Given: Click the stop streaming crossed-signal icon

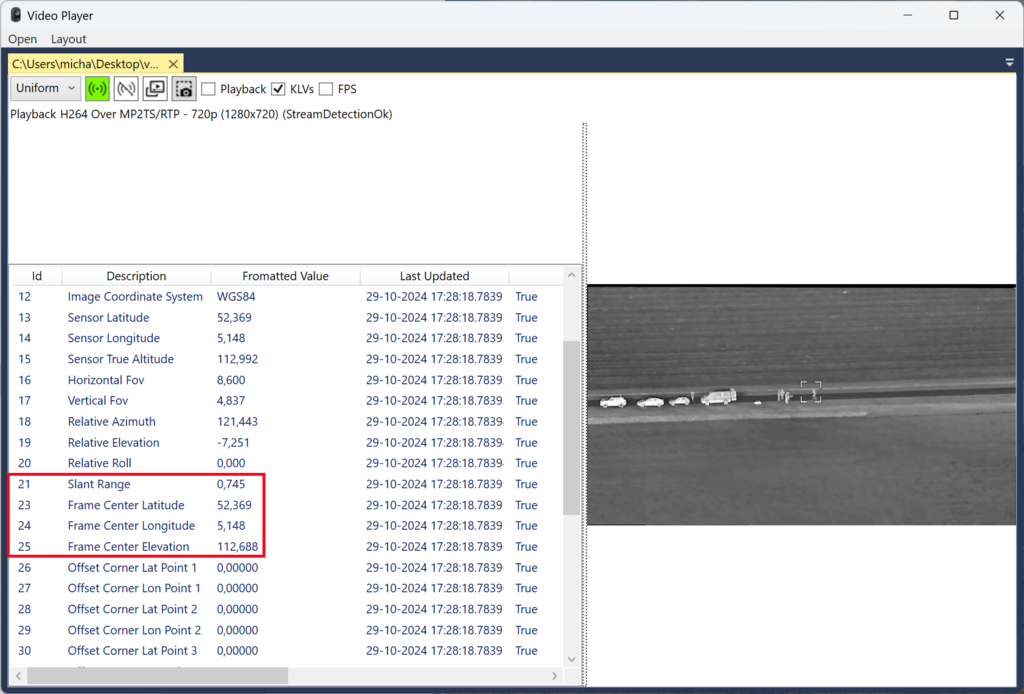Looking at the screenshot, I should click(126, 89).
